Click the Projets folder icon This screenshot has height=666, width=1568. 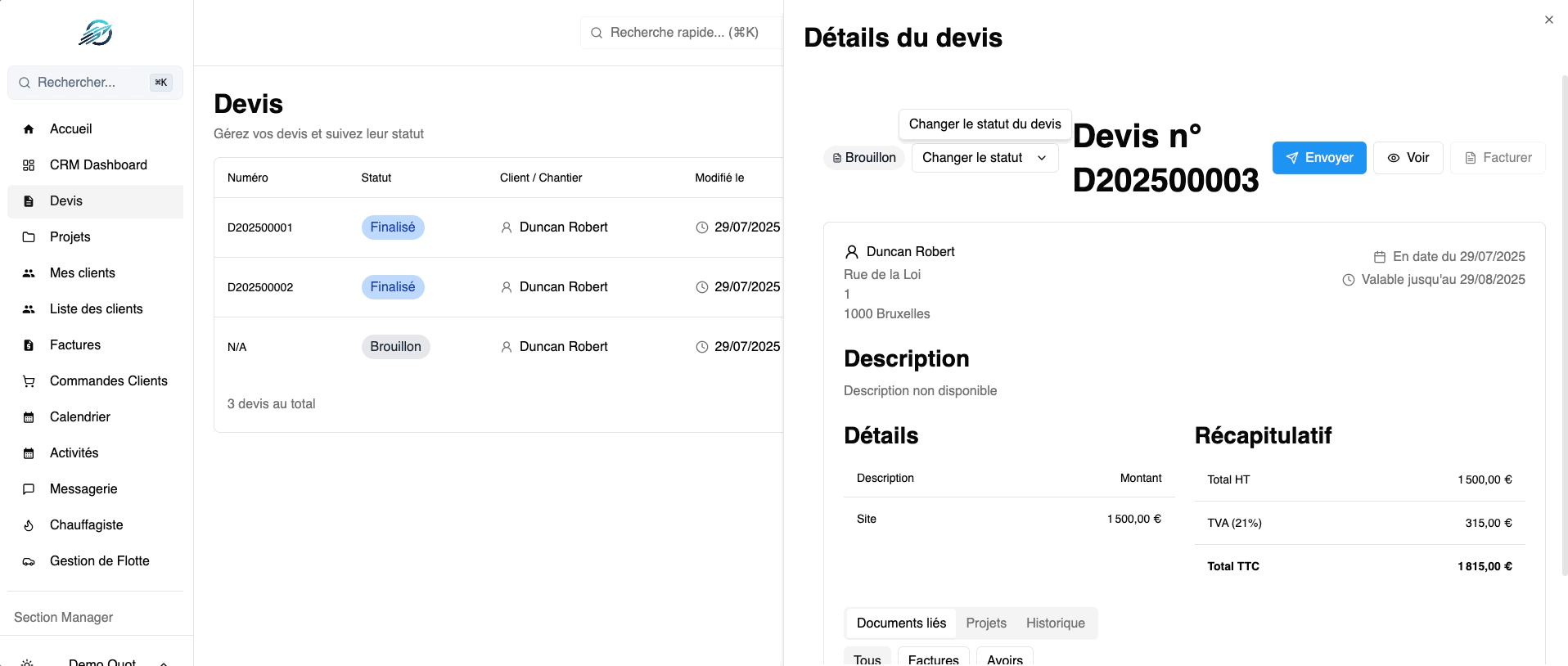[x=29, y=237]
